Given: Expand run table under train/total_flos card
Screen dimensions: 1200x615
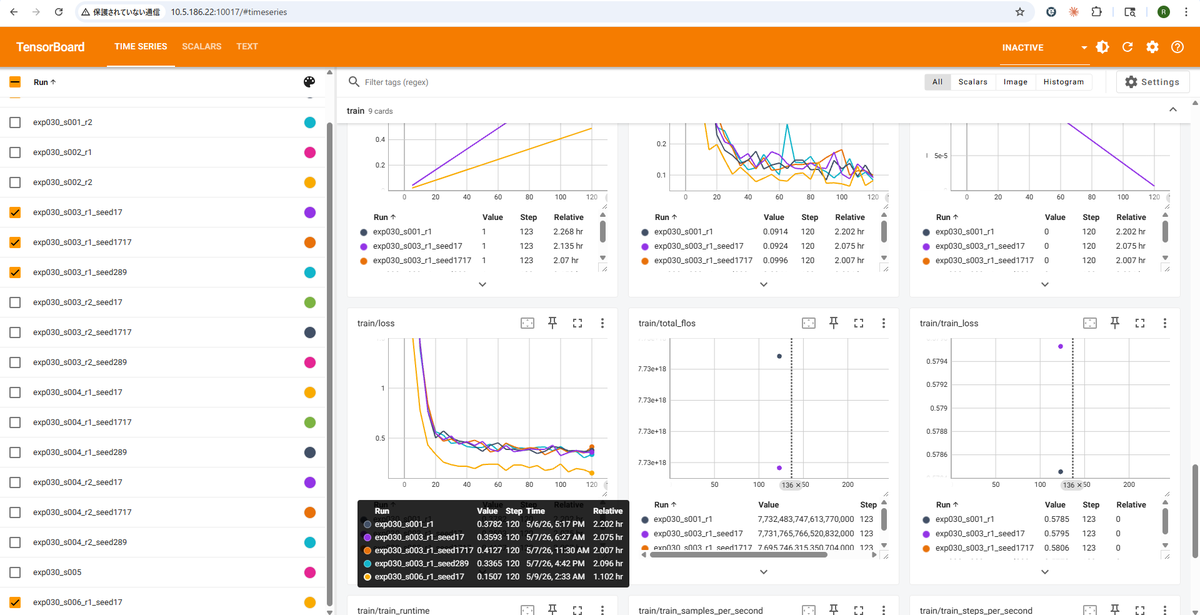Looking at the screenshot, I should click(x=763, y=571).
